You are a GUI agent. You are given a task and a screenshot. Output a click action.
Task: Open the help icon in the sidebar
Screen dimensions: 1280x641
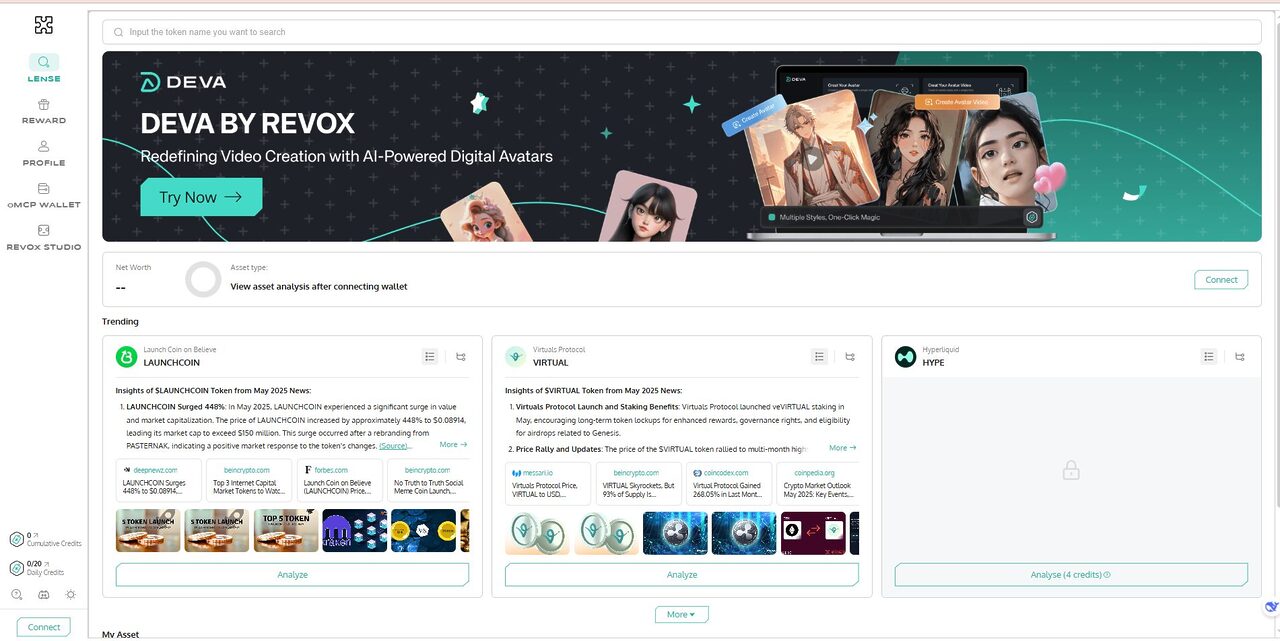(17, 595)
